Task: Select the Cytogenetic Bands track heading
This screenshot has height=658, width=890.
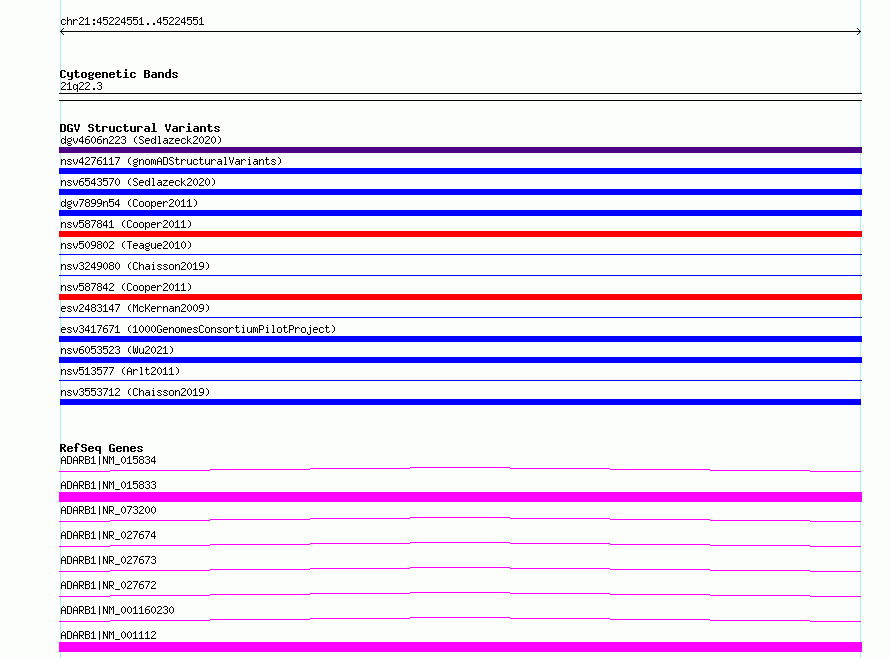Action: (x=119, y=74)
